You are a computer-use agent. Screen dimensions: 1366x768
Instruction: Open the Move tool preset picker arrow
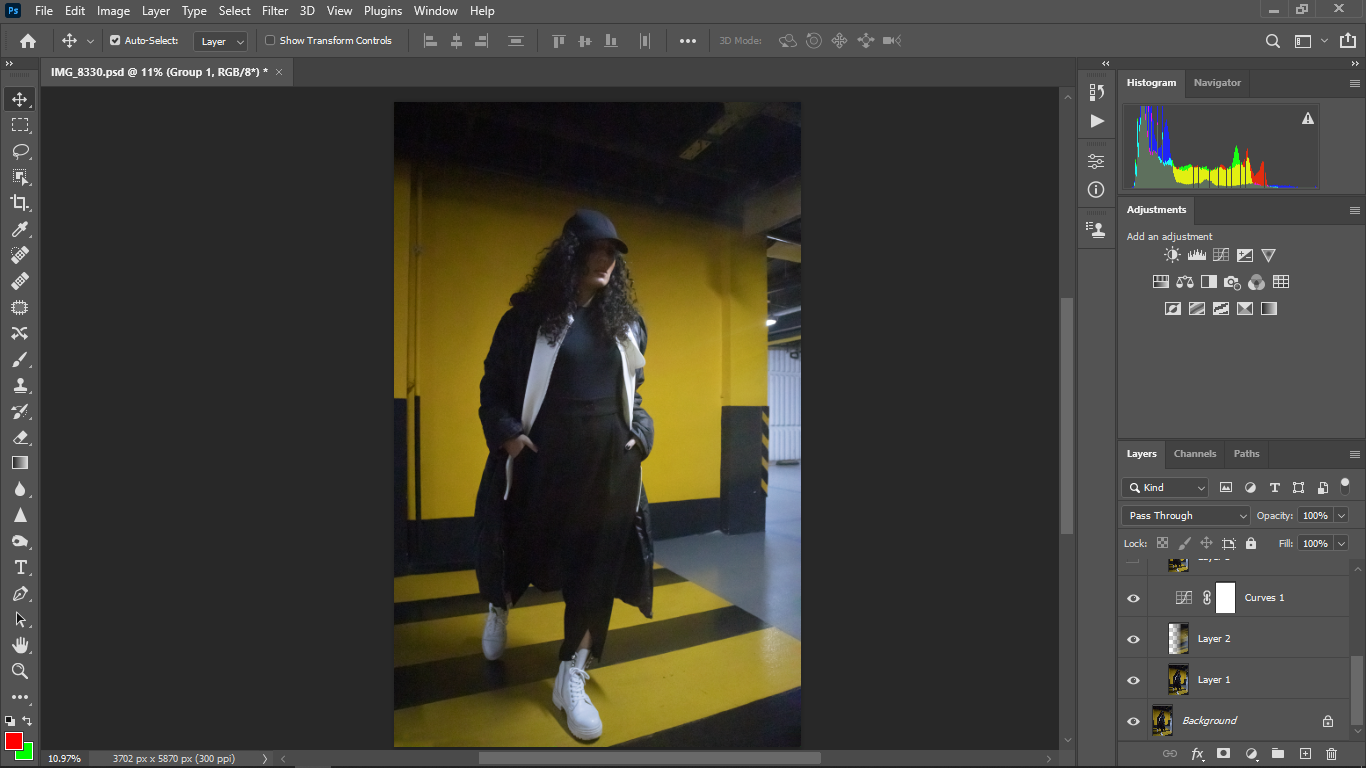tap(90, 41)
